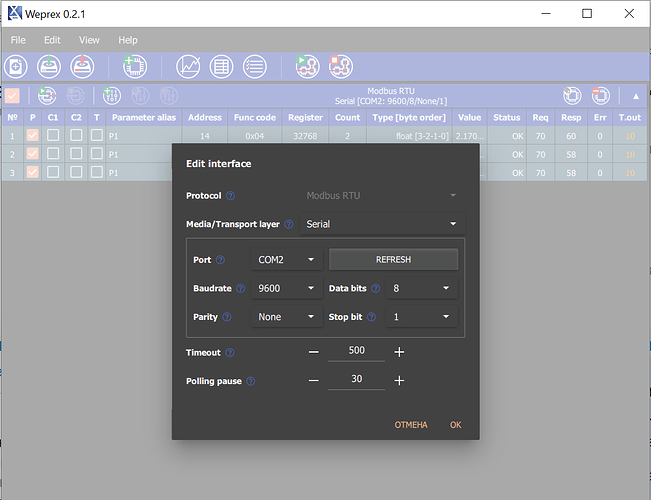Open the File menu
651x500 pixels.
coord(18,40)
